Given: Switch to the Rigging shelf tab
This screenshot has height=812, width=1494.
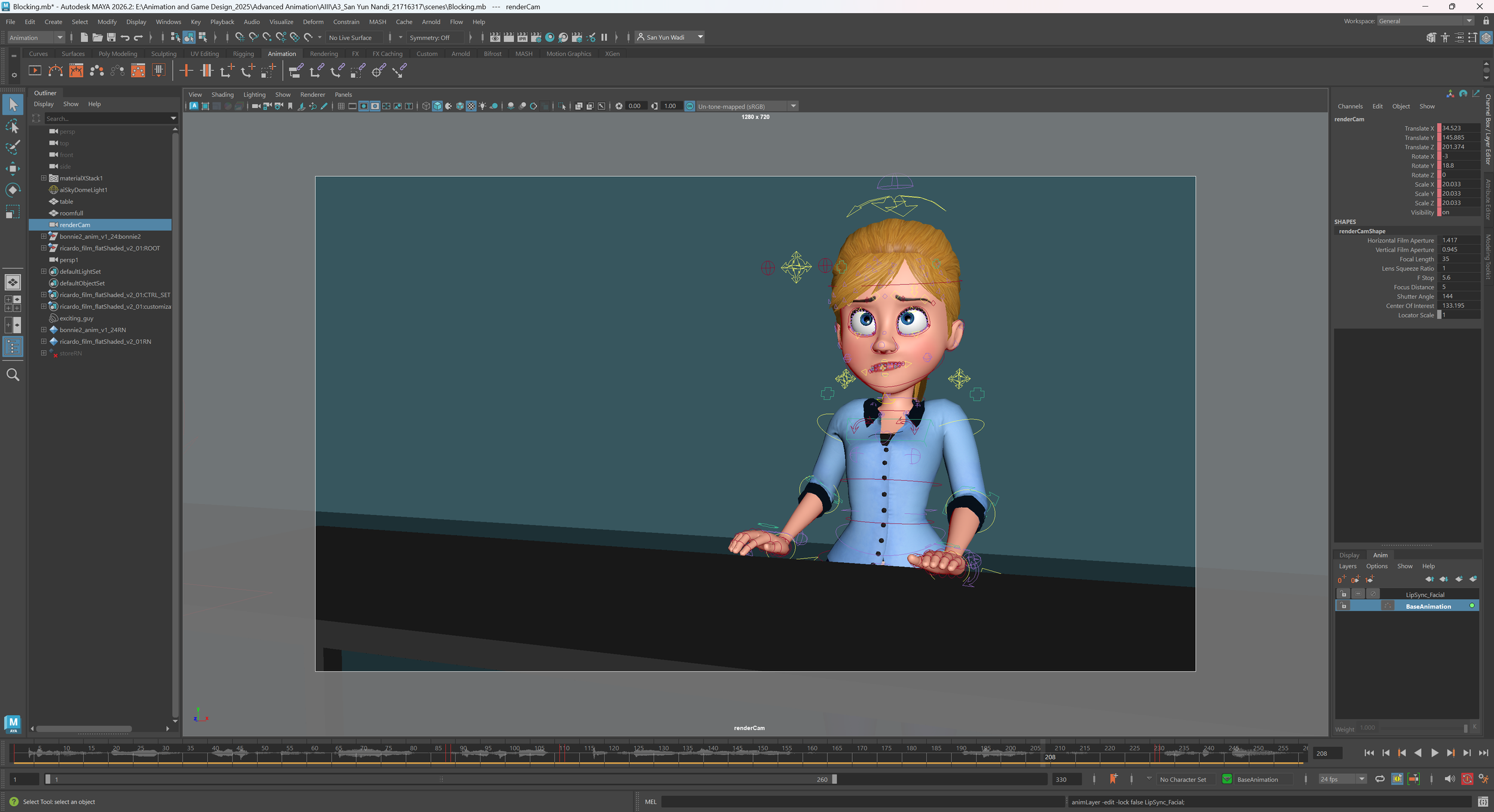Looking at the screenshot, I should tap(243, 54).
